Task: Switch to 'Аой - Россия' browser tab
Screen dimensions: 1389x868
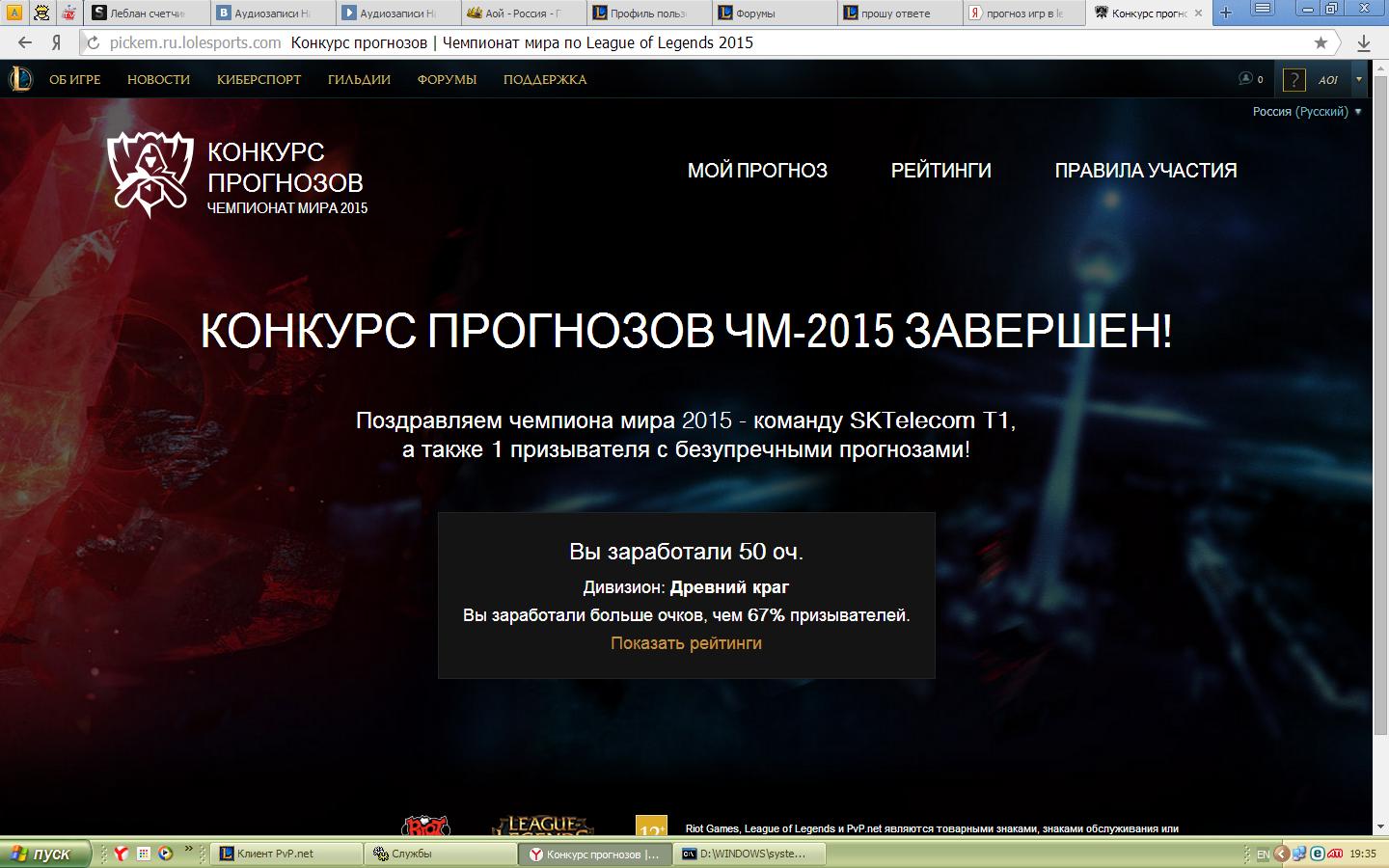Action: [523, 13]
